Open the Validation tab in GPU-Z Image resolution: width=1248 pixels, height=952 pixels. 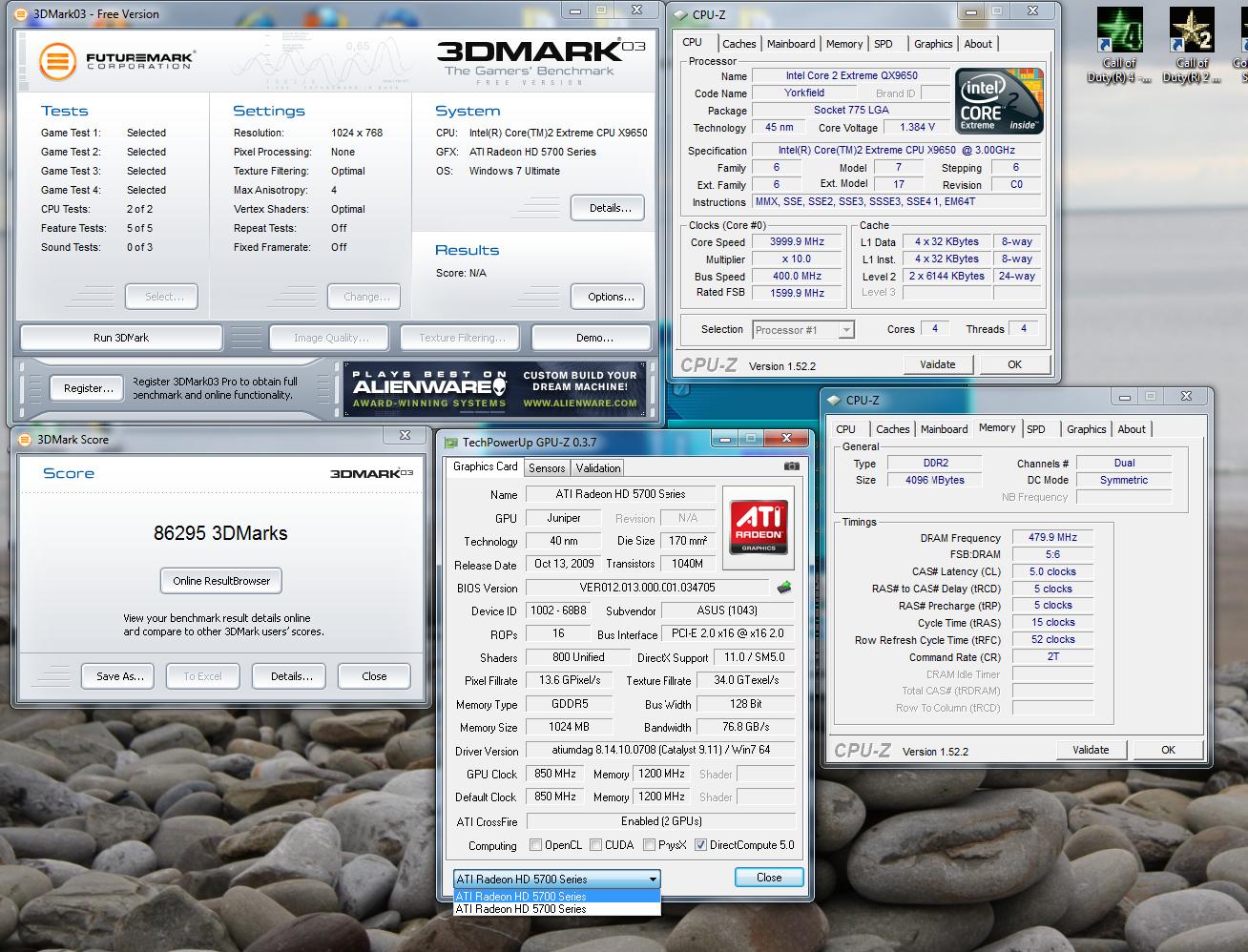coord(598,468)
